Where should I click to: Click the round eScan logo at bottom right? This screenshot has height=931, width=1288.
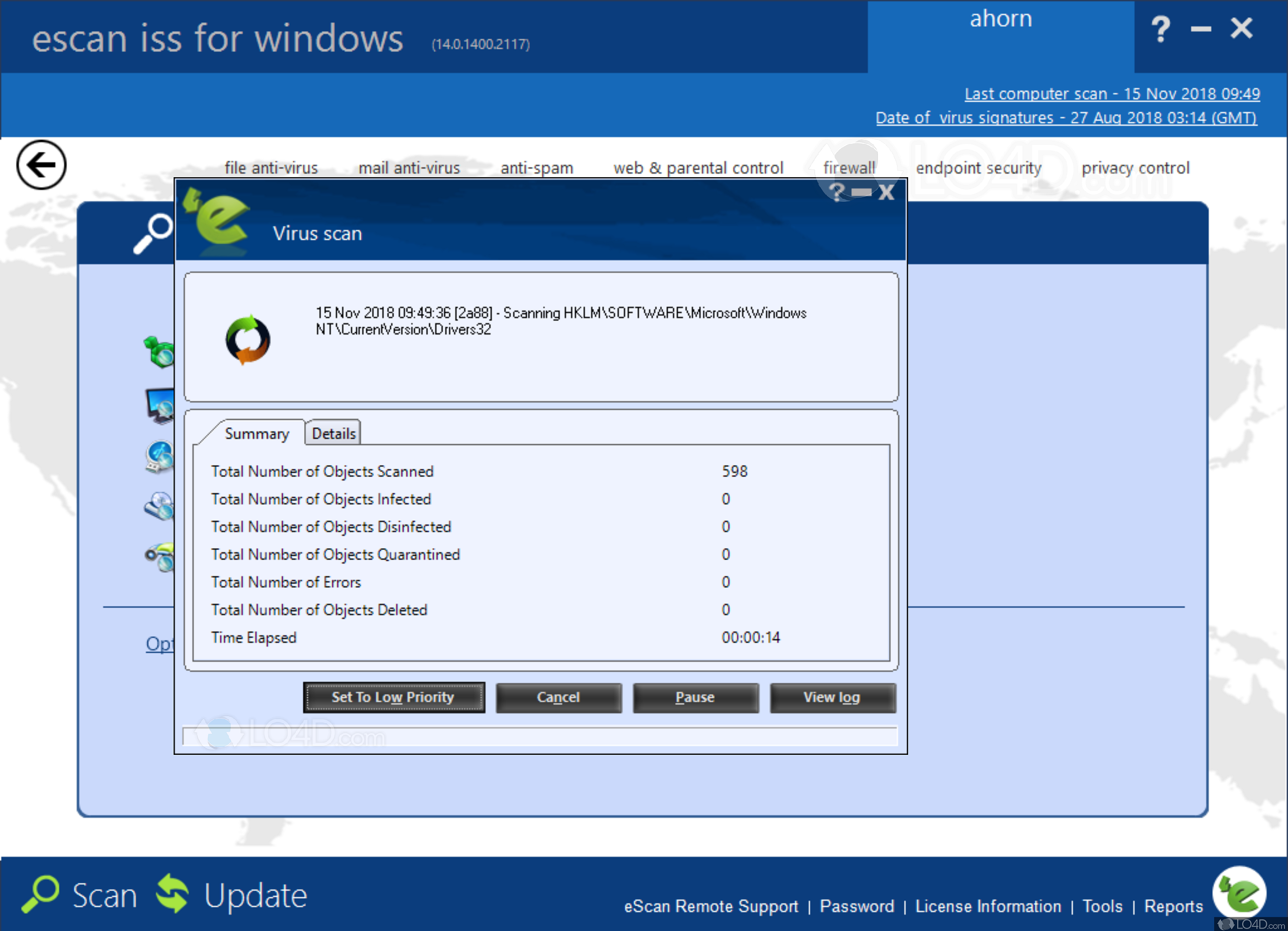click(1239, 893)
